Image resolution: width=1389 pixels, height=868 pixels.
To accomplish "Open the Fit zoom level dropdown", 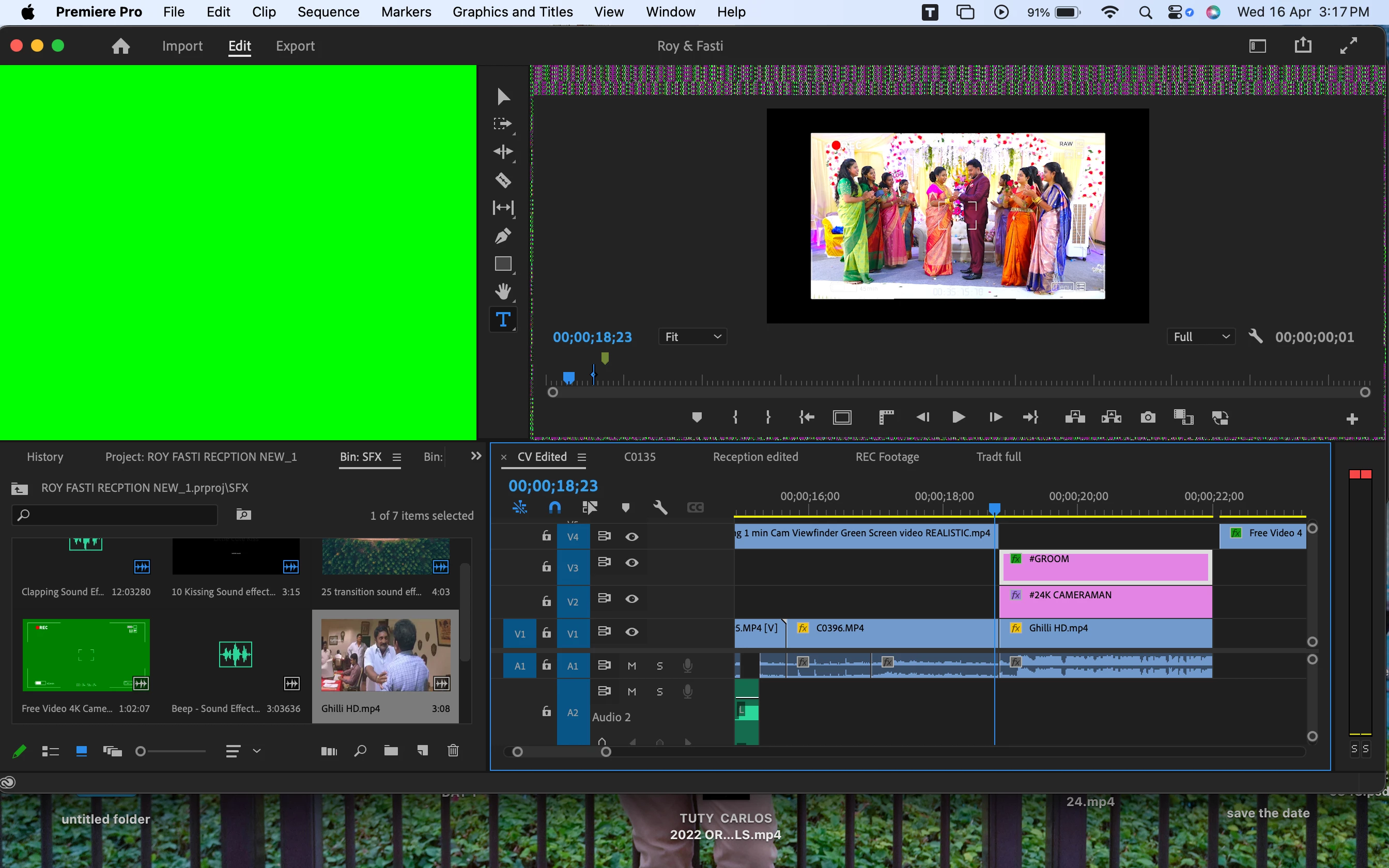I will tap(692, 337).
